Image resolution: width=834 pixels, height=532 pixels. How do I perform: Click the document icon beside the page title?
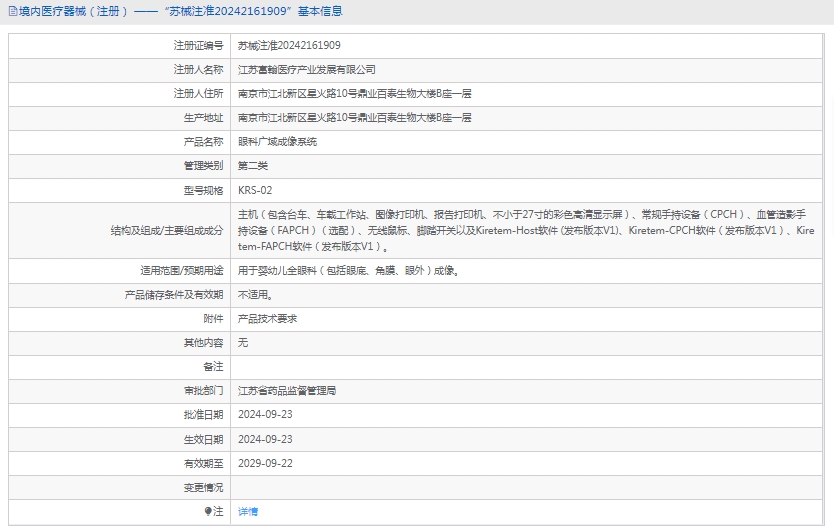[10, 12]
